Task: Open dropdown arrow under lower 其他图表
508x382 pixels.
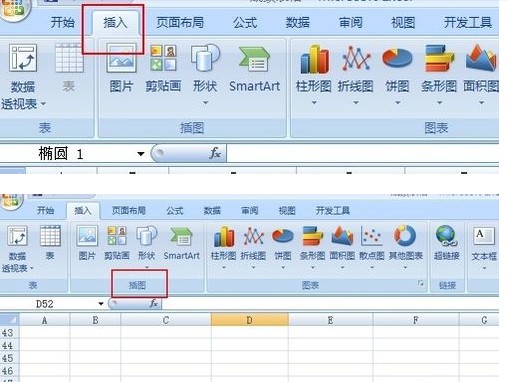Action: [405, 267]
